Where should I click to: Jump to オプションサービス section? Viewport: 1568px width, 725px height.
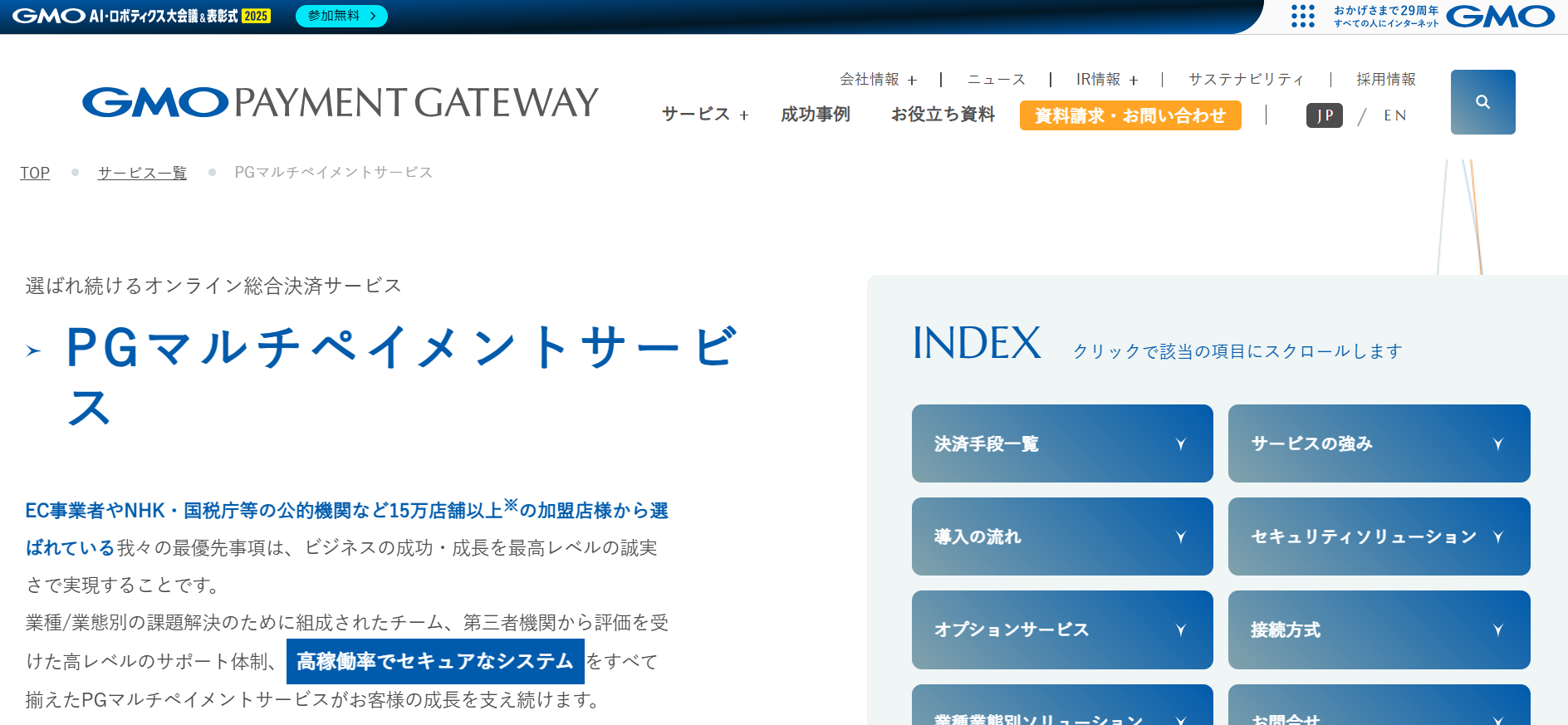tap(1062, 629)
